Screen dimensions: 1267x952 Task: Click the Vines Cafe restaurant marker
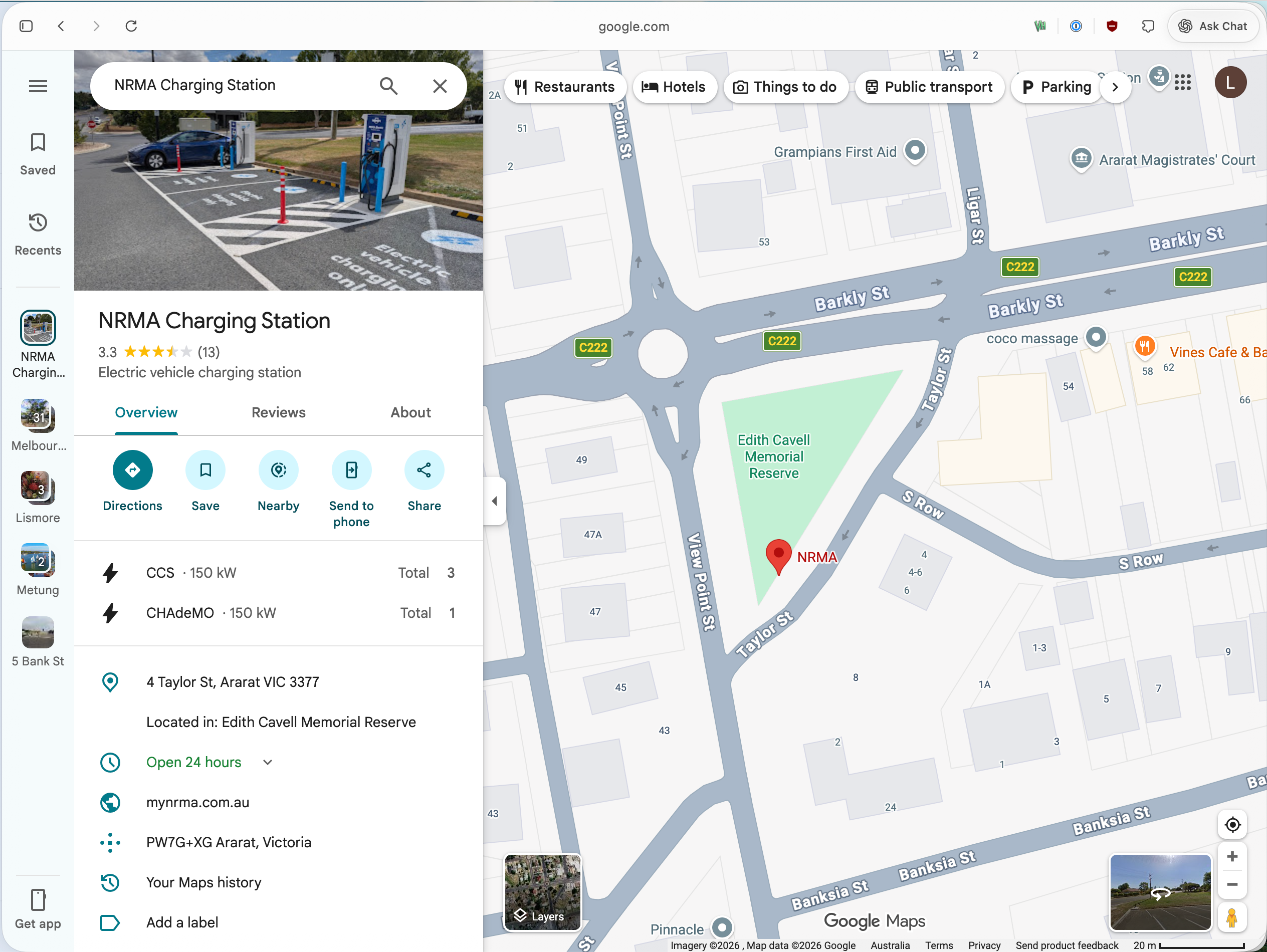point(1144,347)
